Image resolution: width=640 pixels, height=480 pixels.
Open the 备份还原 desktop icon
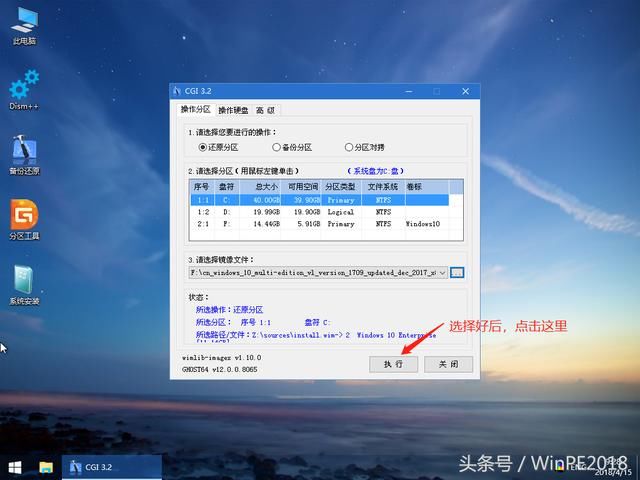pyautogui.click(x=24, y=155)
